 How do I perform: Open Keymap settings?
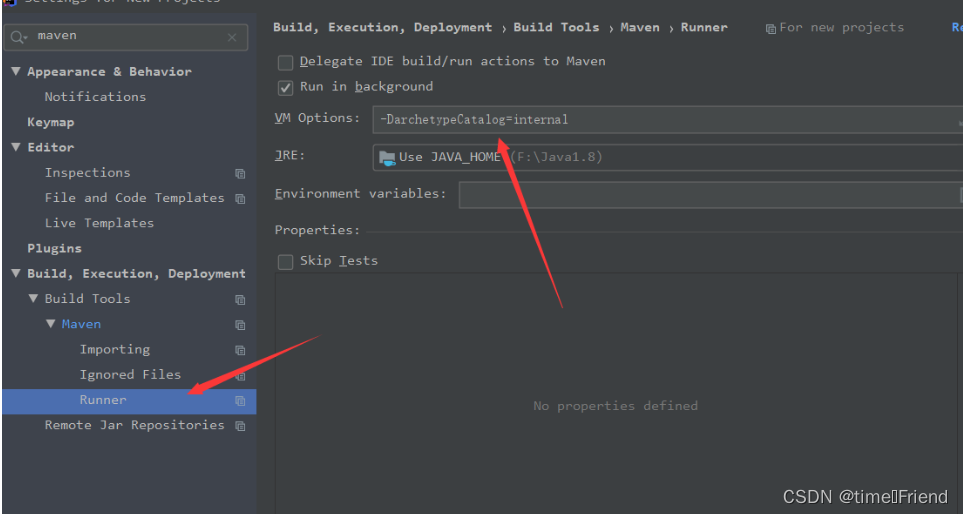[50, 122]
